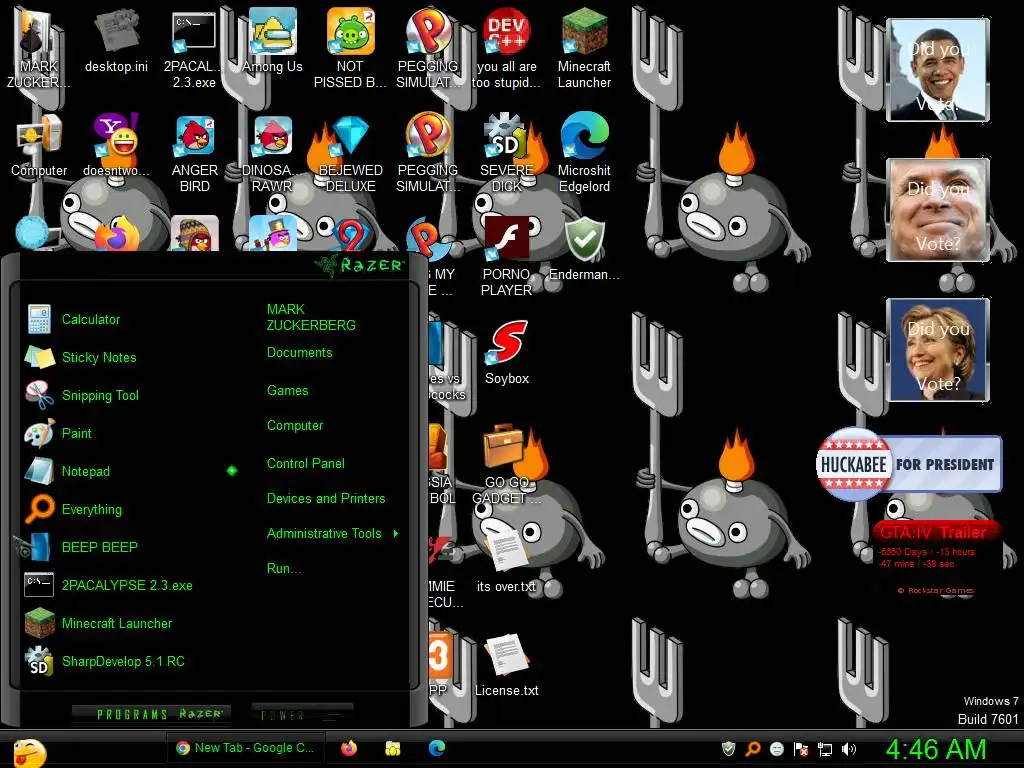Viewport: 1024px width, 768px height.
Task: Open the network tray icon
Action: point(825,749)
